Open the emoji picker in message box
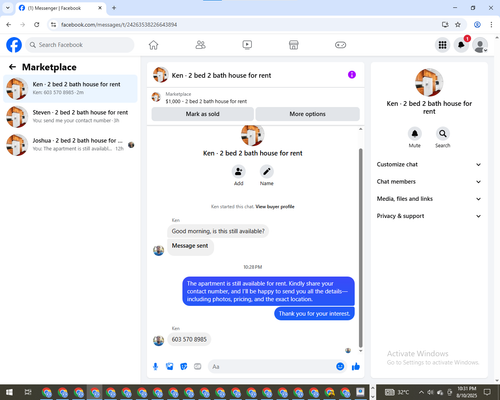This screenshot has height=400, width=500. 340,366
